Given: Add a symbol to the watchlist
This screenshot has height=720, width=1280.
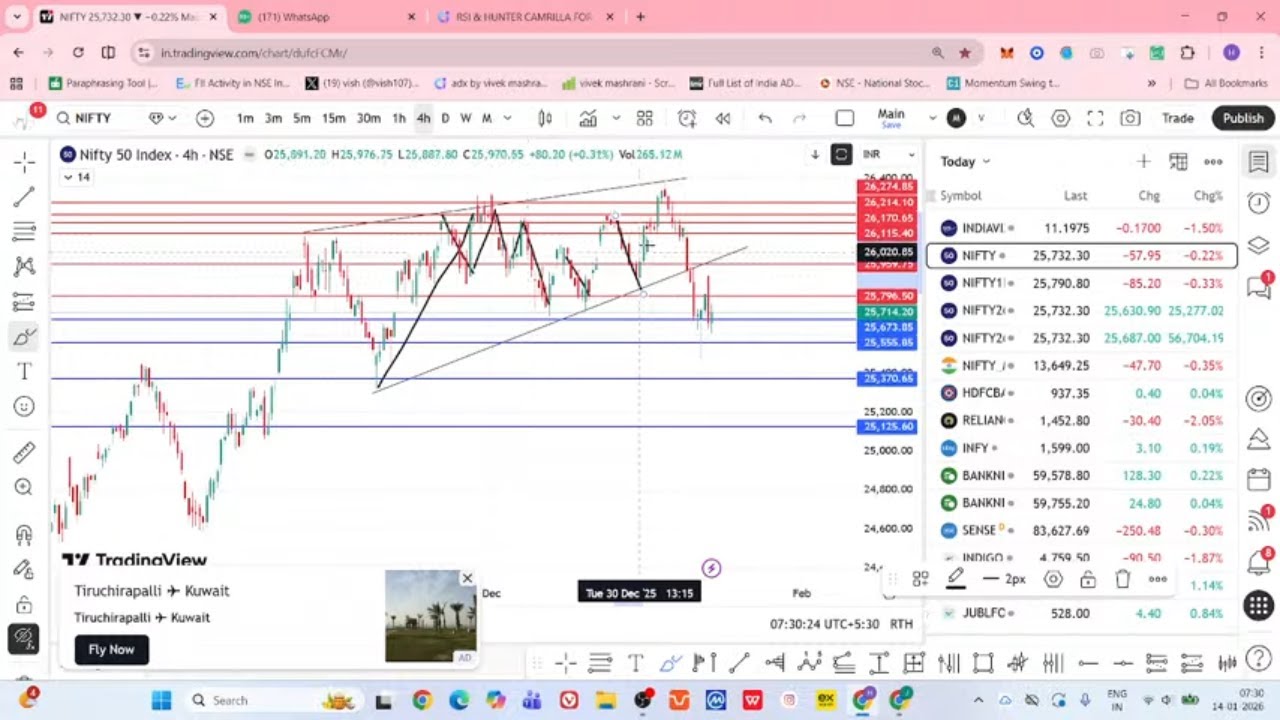Looking at the screenshot, I should pyautogui.click(x=1143, y=161).
